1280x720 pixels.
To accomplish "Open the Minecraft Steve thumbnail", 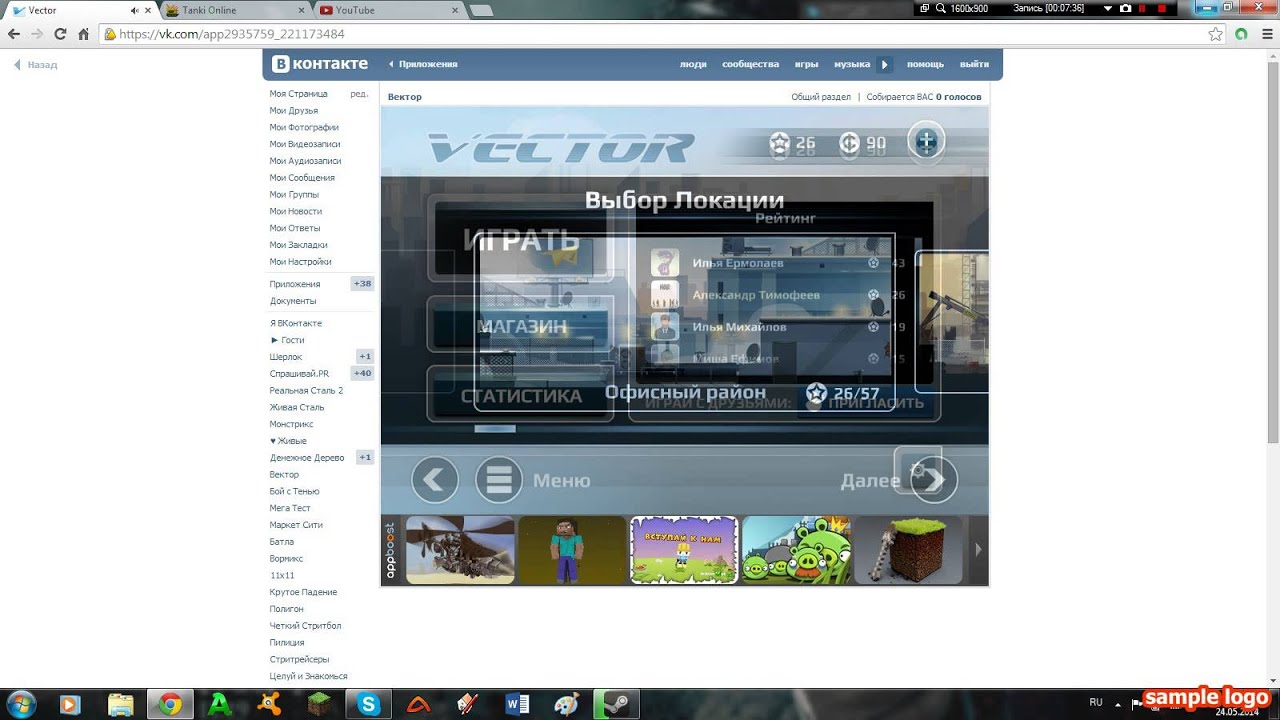I will tap(572, 550).
